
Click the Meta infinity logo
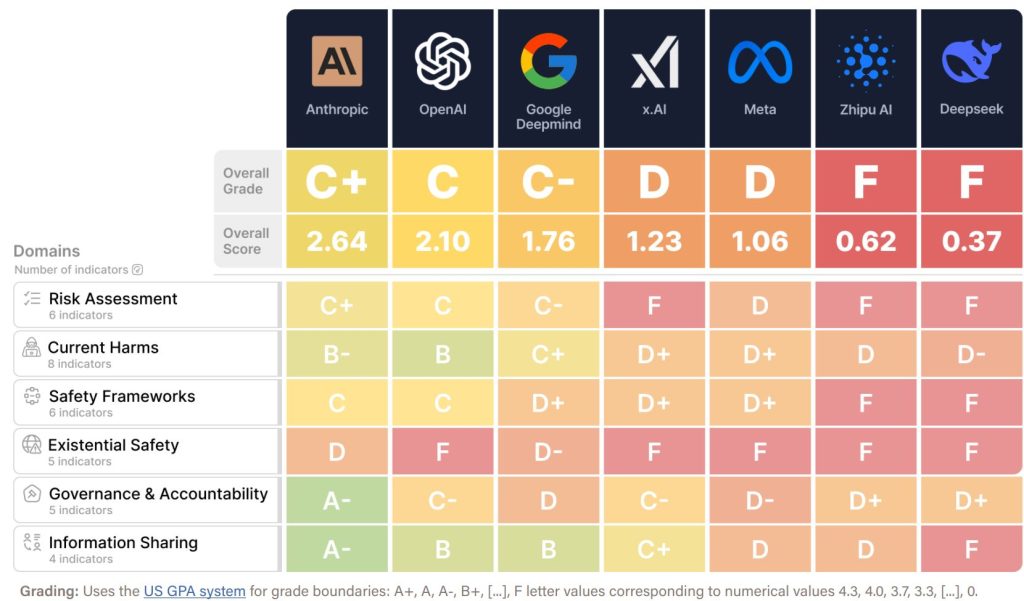click(x=760, y=63)
